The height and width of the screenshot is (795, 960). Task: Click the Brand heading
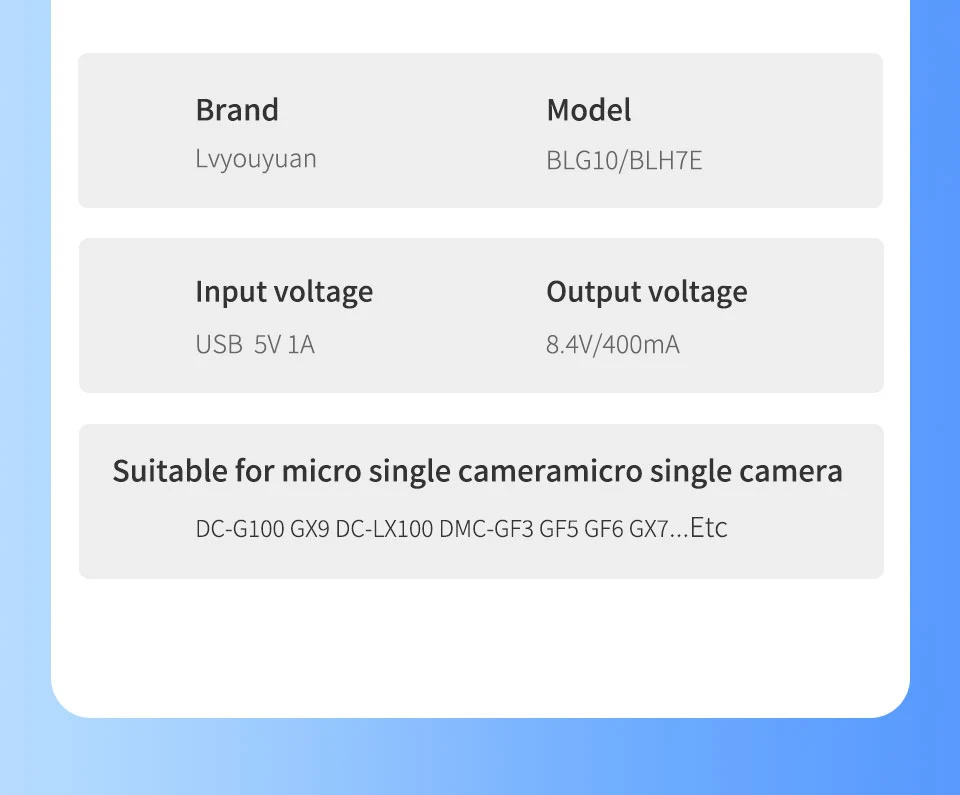pos(237,110)
